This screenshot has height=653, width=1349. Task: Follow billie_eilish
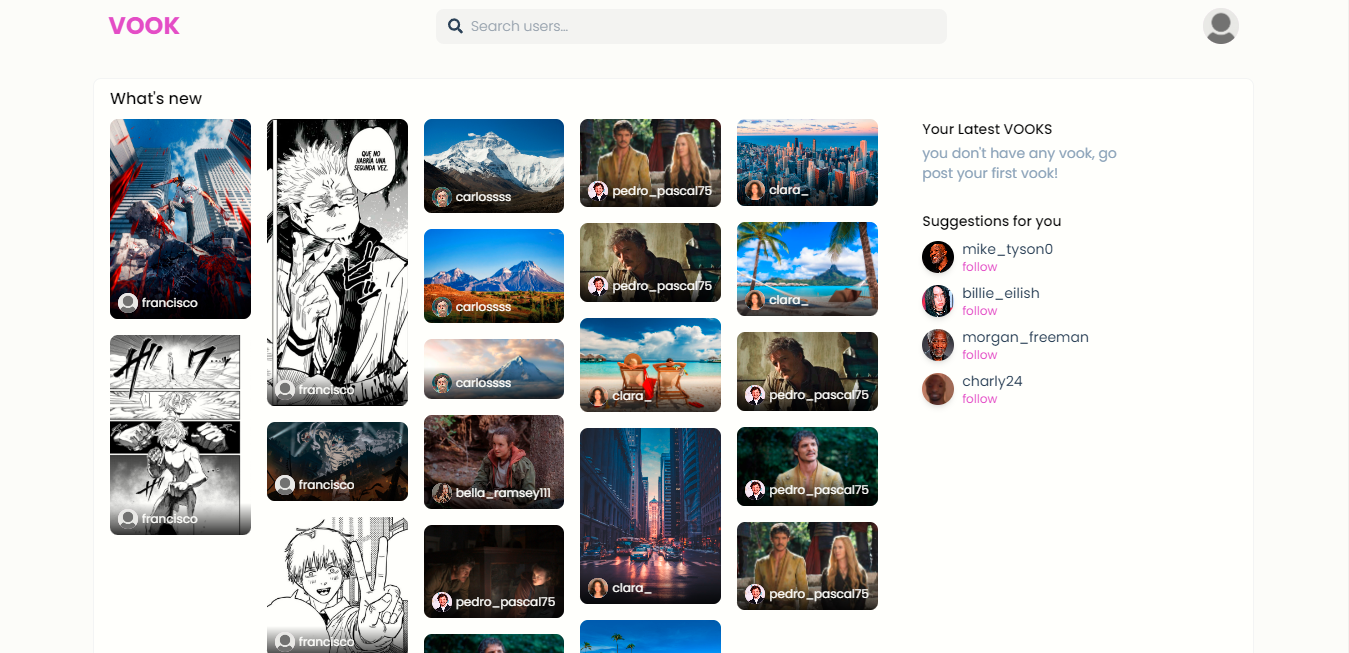click(x=979, y=311)
